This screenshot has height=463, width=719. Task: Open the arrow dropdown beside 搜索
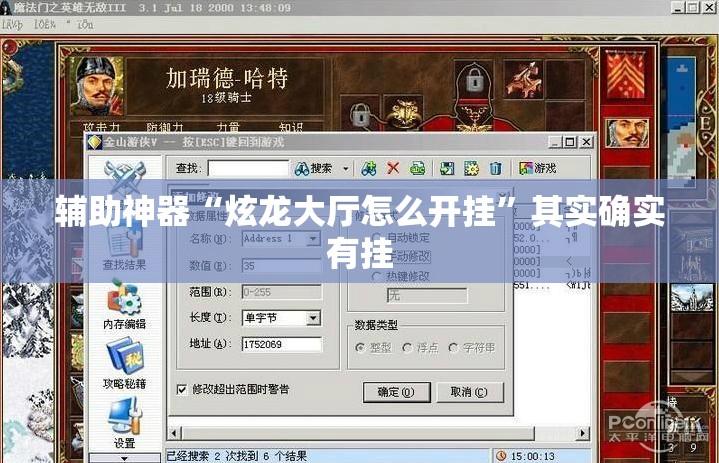(x=346, y=169)
